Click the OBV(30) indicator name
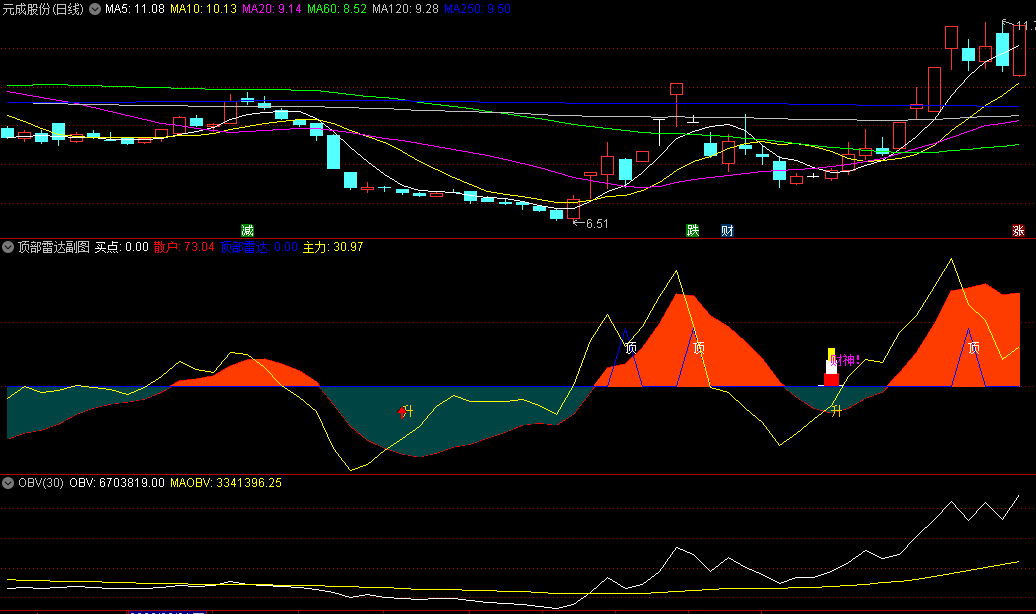Viewport: 1036px width, 614px height. tap(41, 483)
